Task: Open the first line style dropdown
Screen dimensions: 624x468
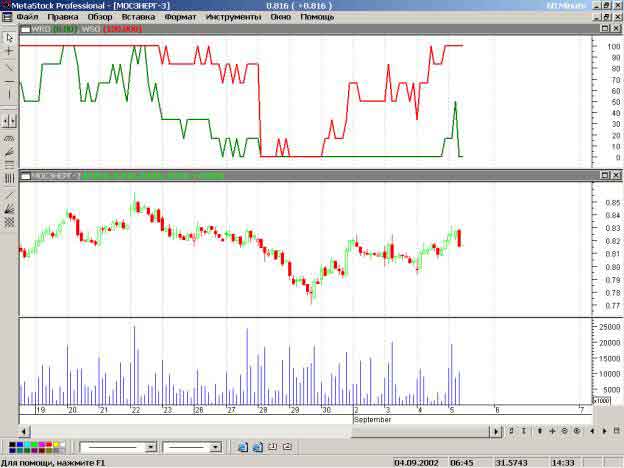Action: pos(151,447)
